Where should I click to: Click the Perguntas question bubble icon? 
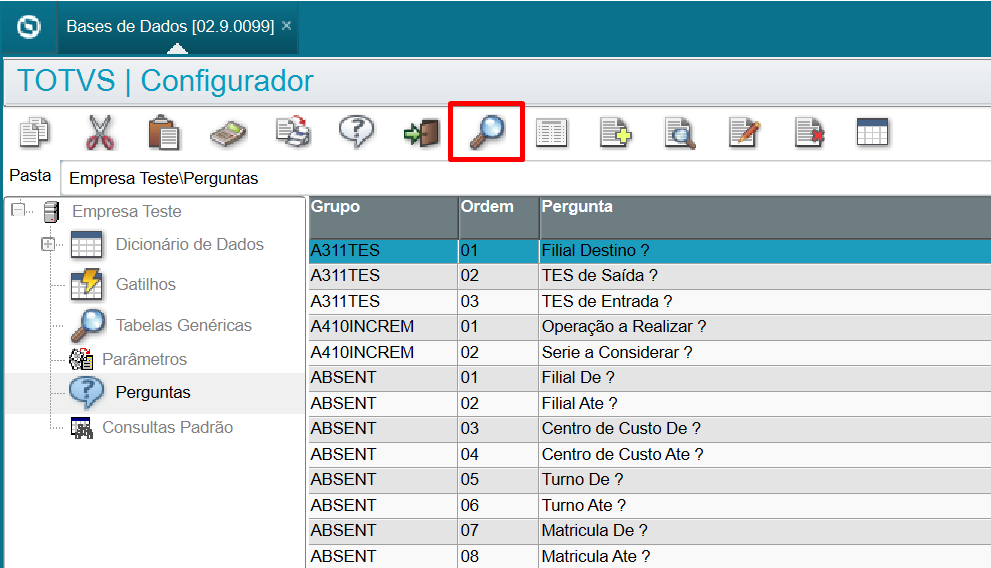click(x=87, y=392)
